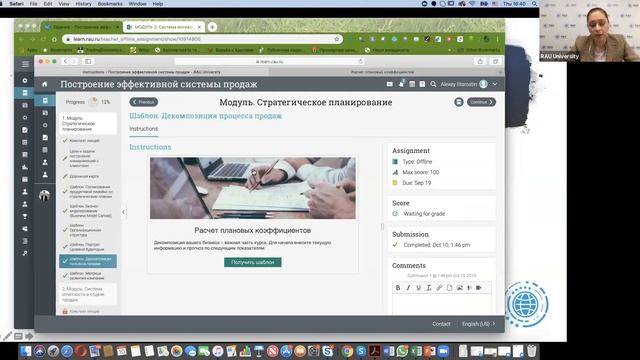
Task: Expand '1. Модуль. Стратегическое планирование' section
Action: [88, 123]
